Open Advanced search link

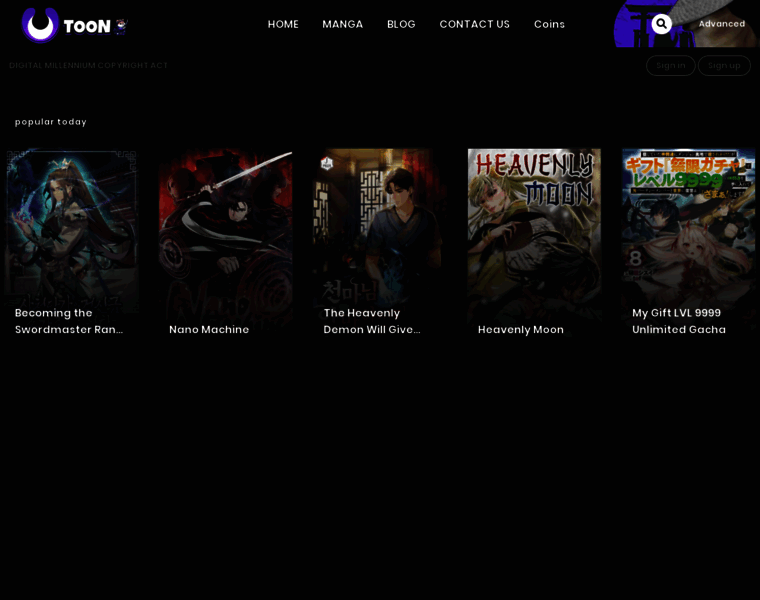[722, 24]
